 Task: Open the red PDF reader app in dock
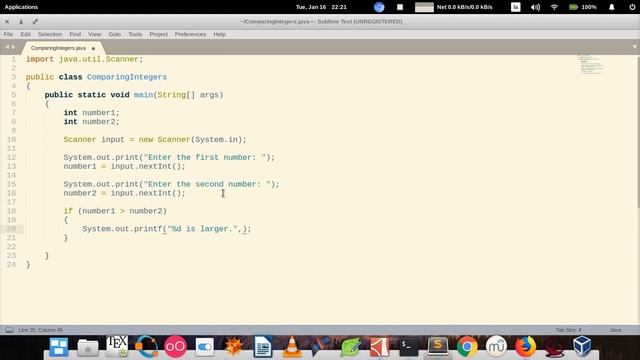(x=380, y=347)
